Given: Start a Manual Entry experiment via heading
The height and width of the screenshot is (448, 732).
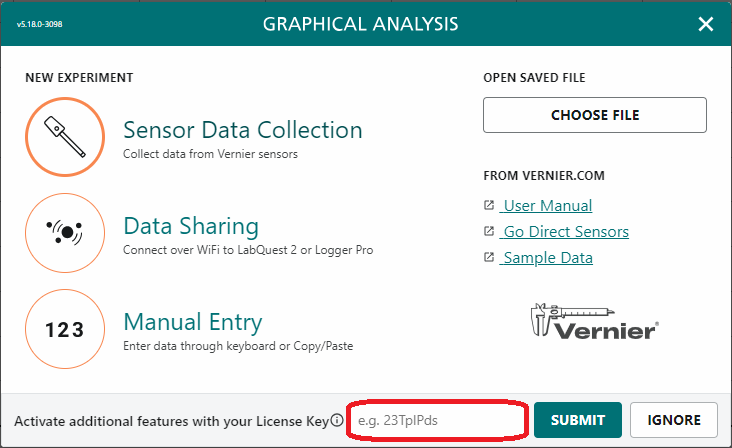Looking at the screenshot, I should coord(193,322).
